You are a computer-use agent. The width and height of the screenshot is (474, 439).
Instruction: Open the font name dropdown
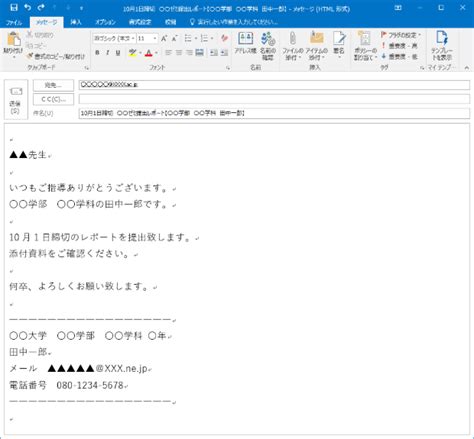(114, 39)
